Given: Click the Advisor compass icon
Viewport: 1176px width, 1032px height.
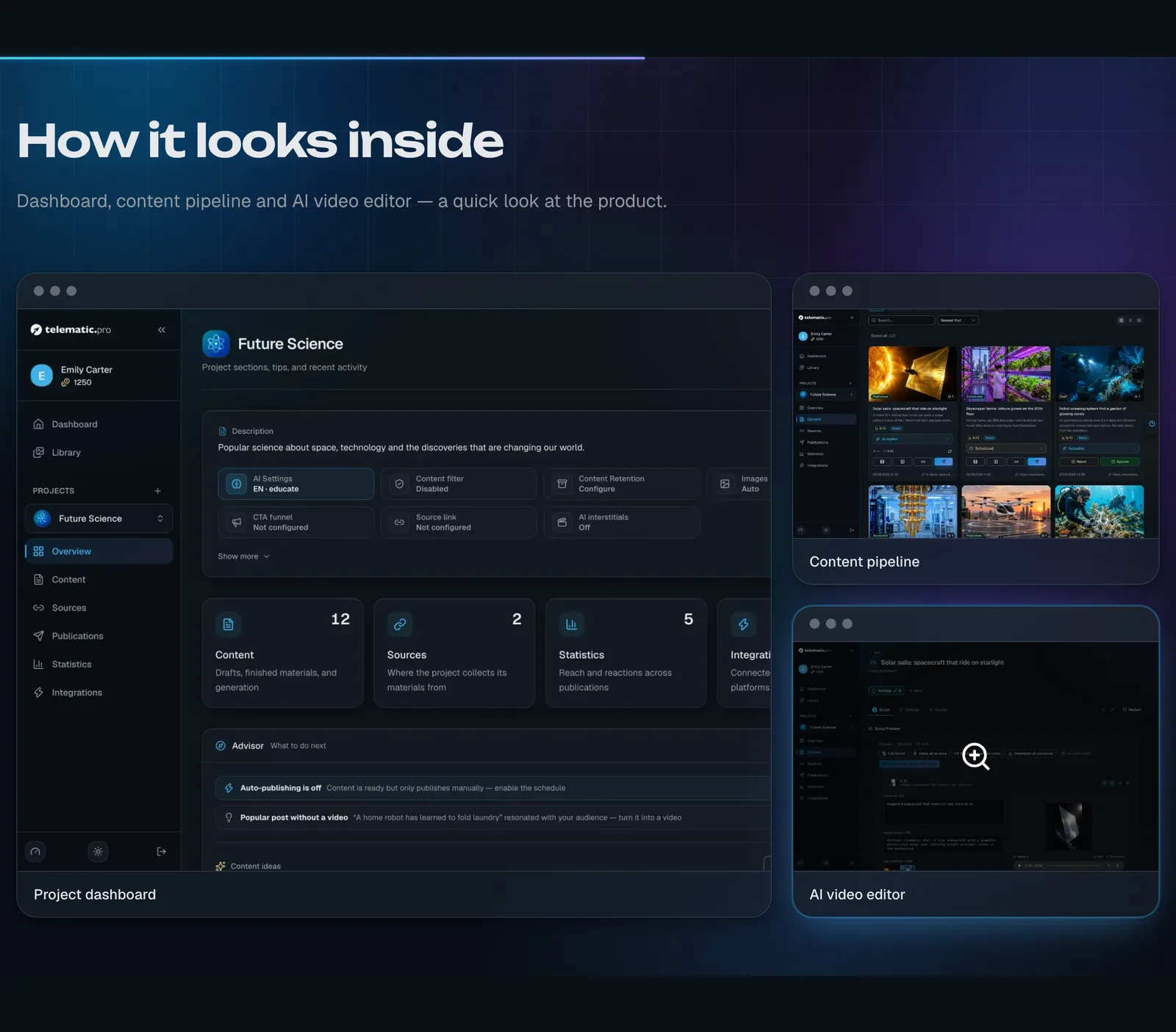Looking at the screenshot, I should (220, 745).
